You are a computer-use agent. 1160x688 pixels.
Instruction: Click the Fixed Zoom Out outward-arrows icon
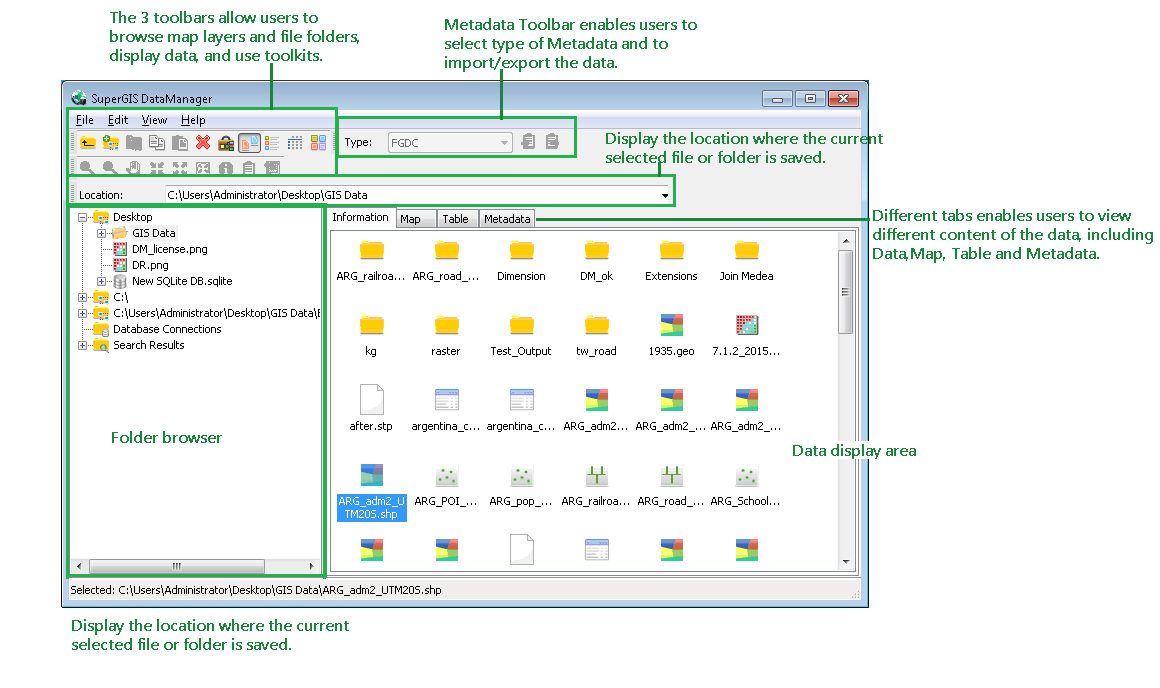[x=180, y=168]
